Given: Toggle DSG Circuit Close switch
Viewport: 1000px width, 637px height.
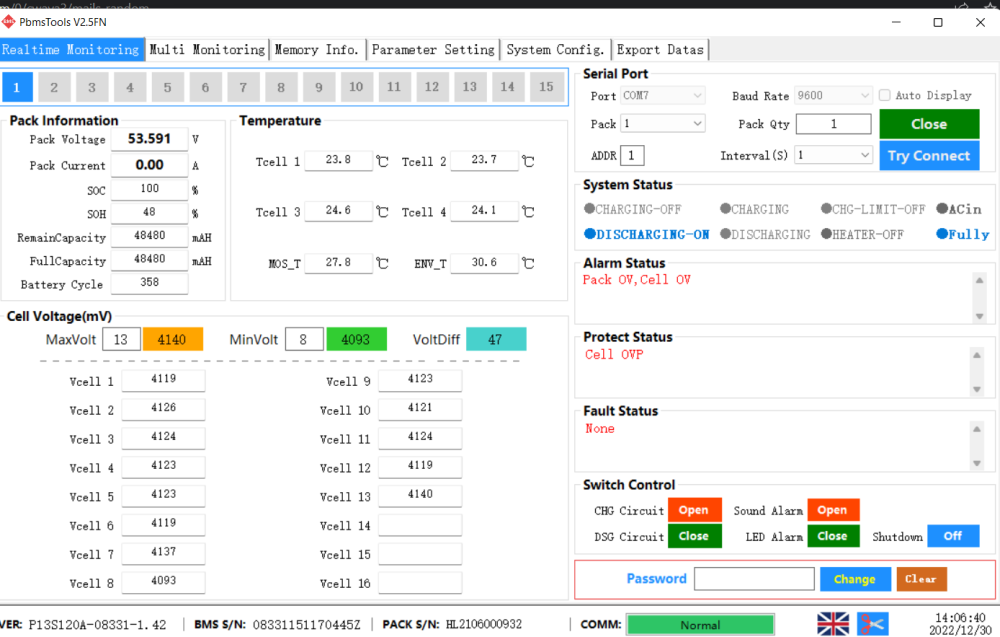Looking at the screenshot, I should (x=695, y=536).
